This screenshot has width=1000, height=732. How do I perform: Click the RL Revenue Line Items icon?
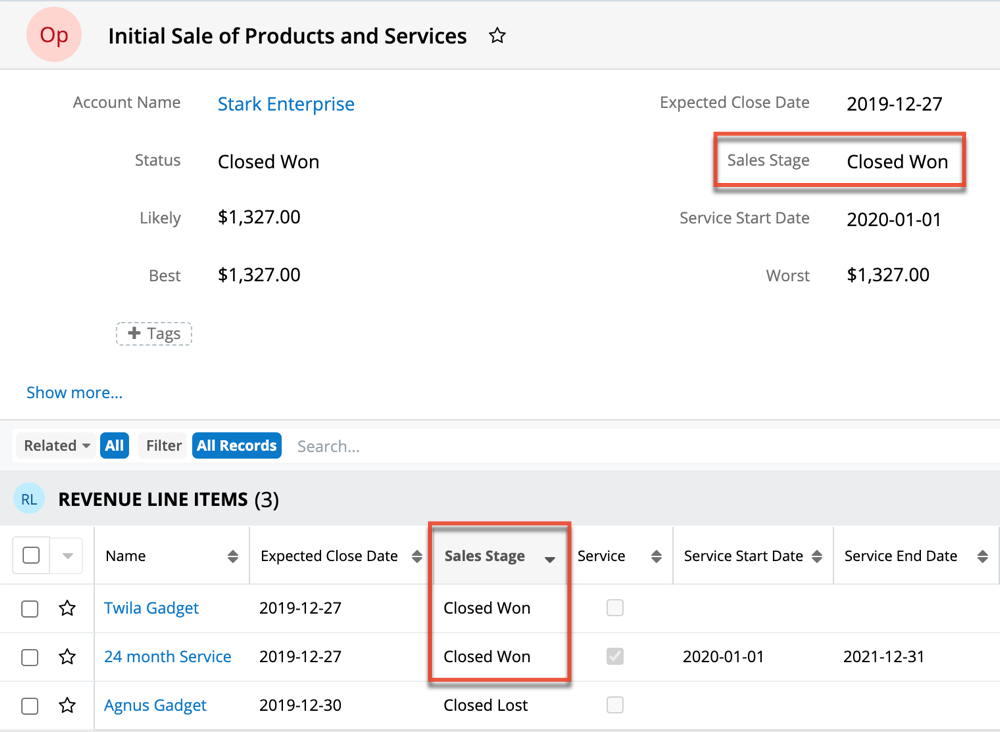[x=30, y=499]
